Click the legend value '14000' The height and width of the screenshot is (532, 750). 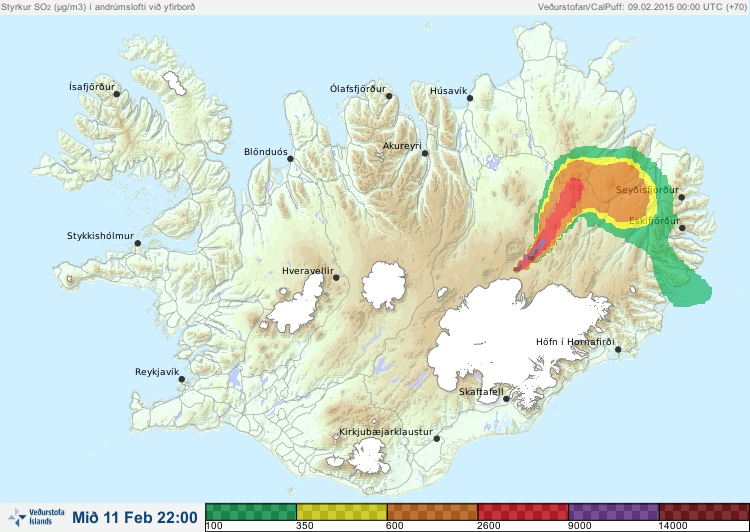(673, 526)
